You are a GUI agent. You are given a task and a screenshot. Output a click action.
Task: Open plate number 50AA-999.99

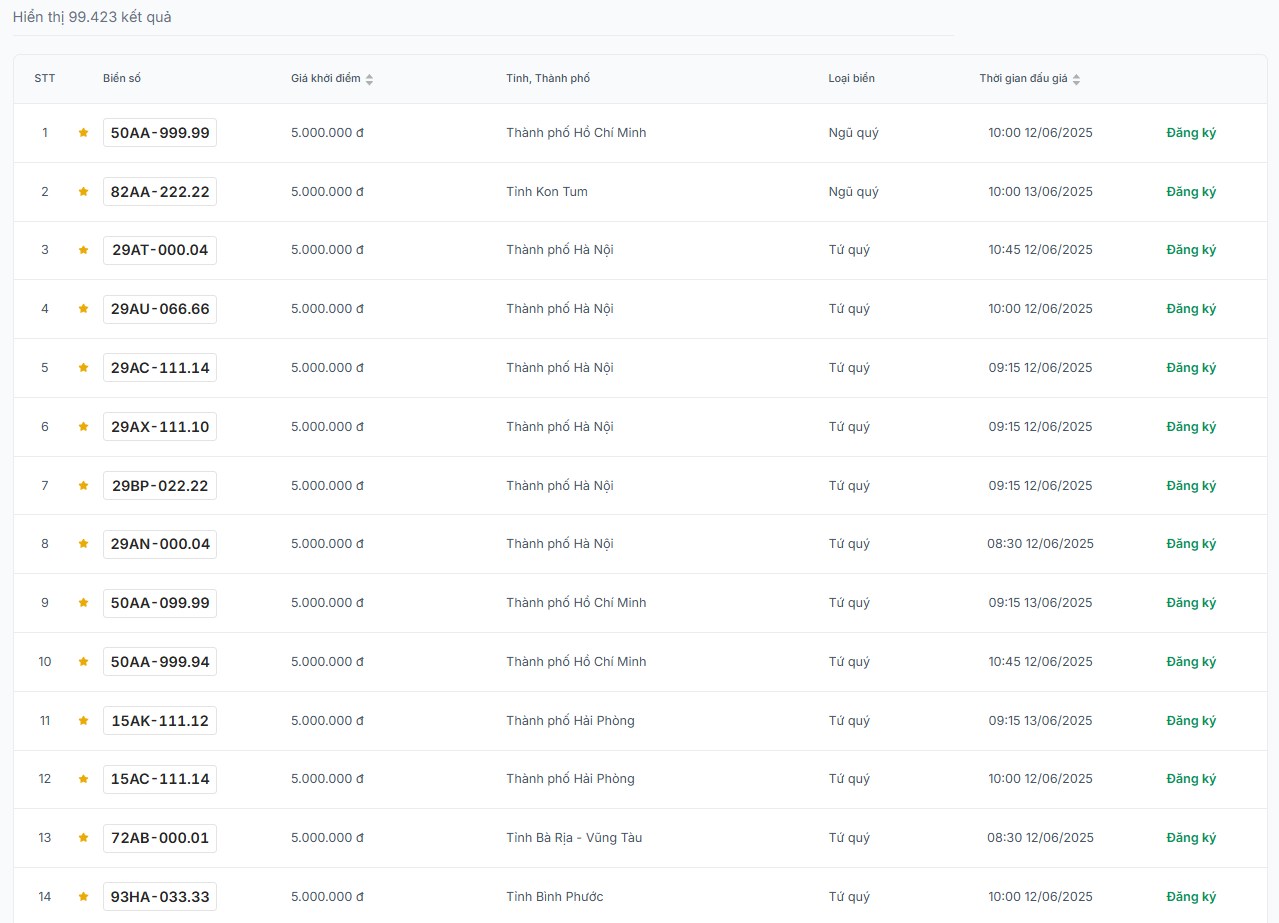(160, 133)
